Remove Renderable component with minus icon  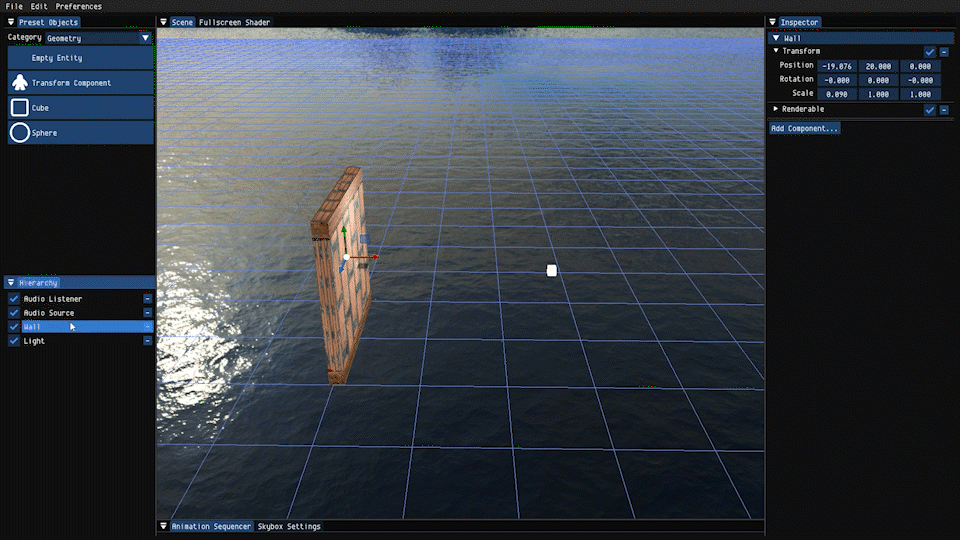944,110
